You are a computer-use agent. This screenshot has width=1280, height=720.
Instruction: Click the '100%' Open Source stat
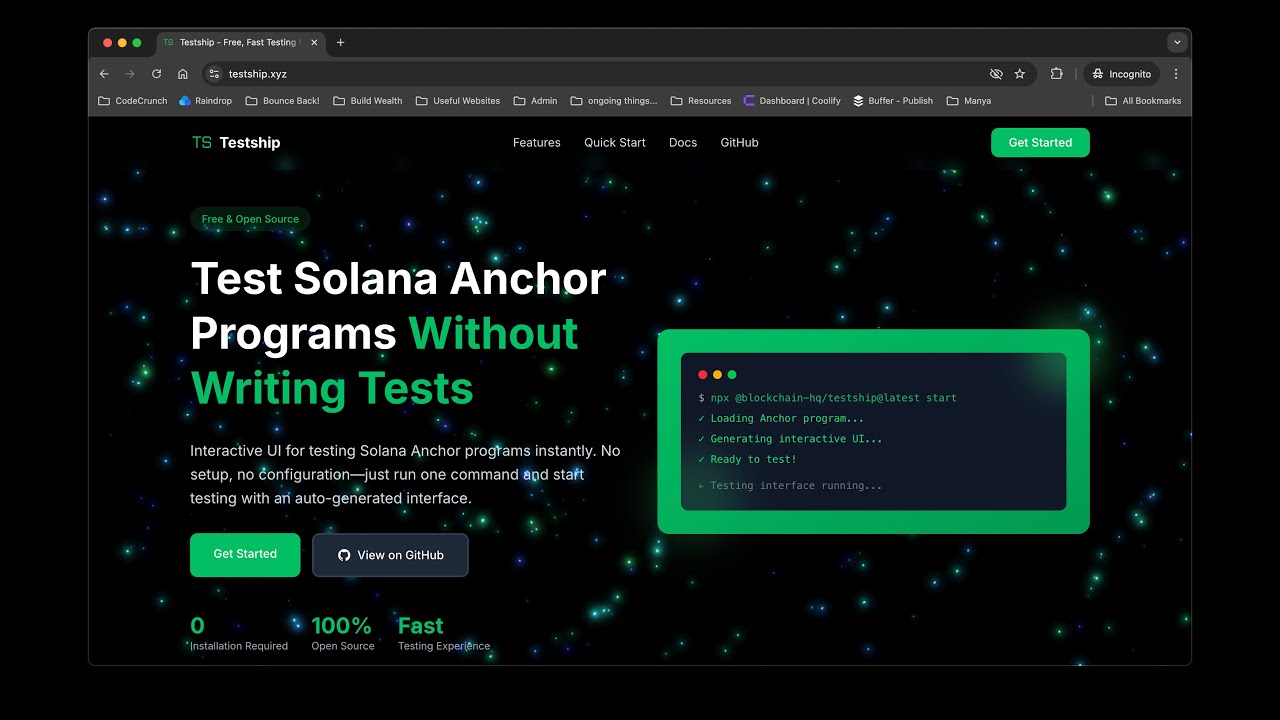click(343, 634)
